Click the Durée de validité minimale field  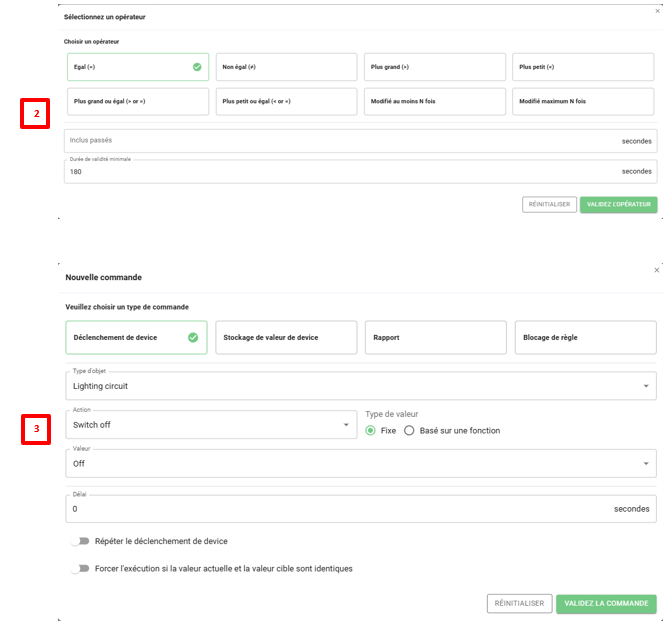tap(340, 172)
